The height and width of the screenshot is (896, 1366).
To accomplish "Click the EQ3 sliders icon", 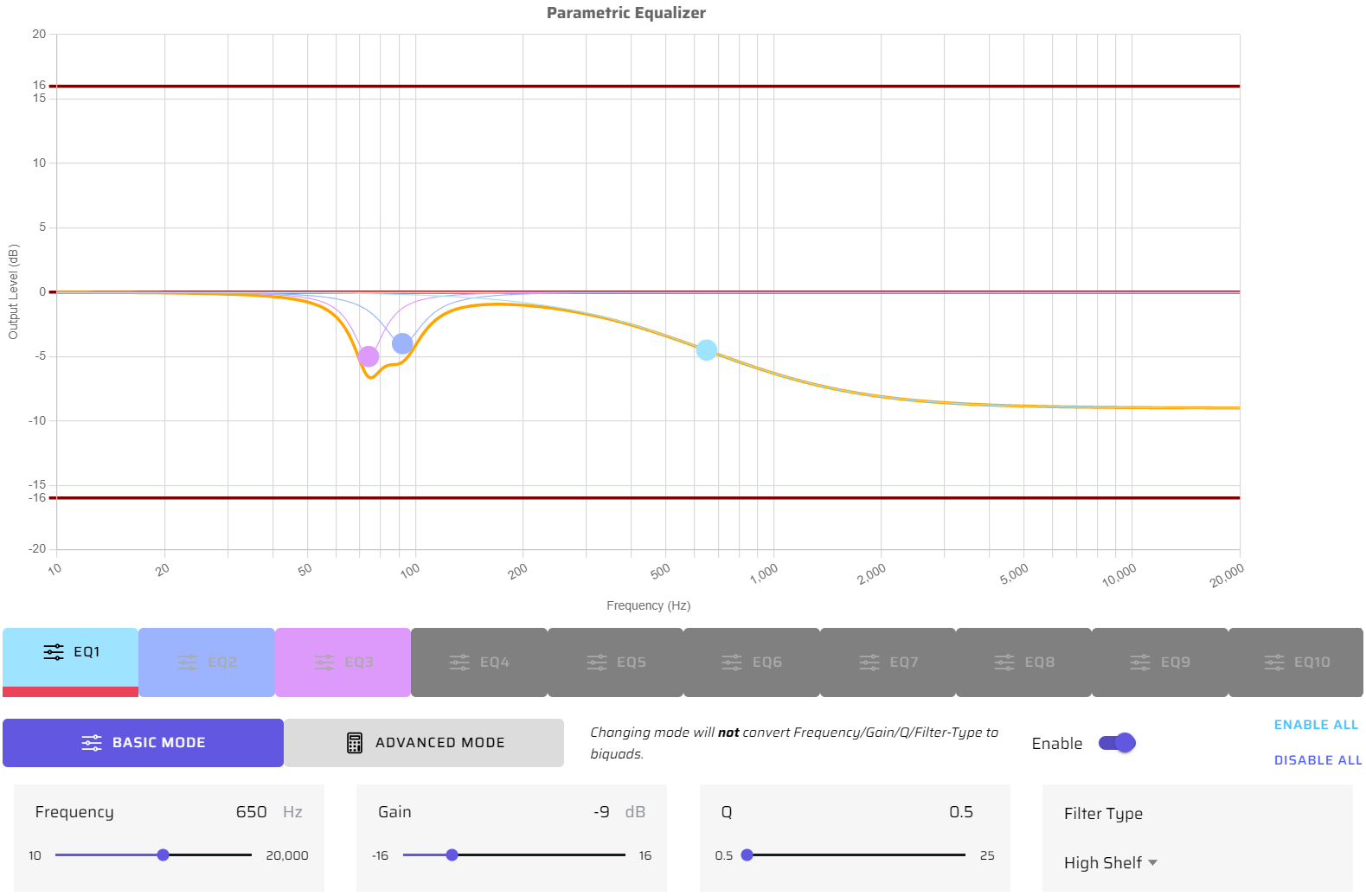I will point(324,662).
